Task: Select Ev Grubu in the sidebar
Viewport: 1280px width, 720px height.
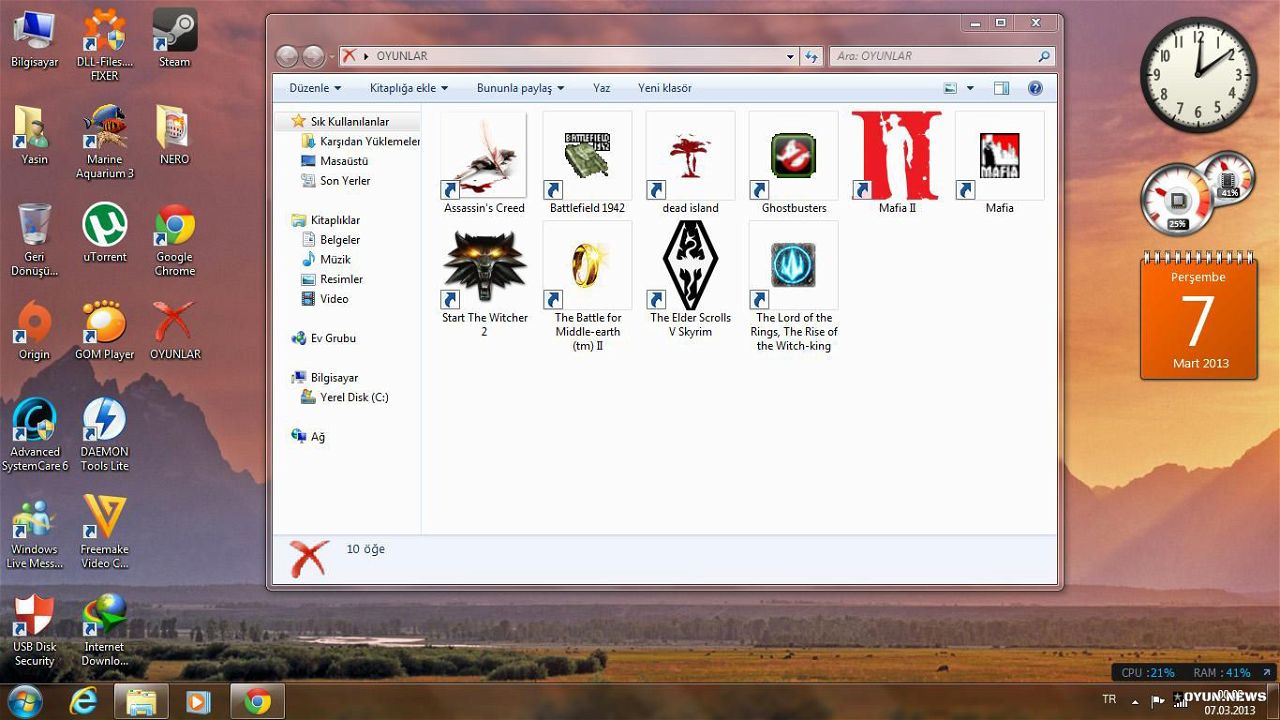Action: point(324,338)
